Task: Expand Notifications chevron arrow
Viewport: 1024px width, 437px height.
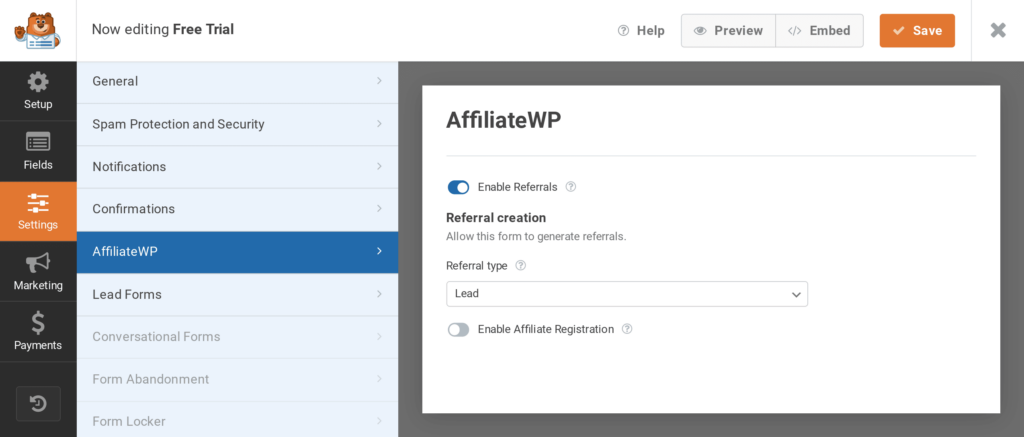Action: (379, 166)
